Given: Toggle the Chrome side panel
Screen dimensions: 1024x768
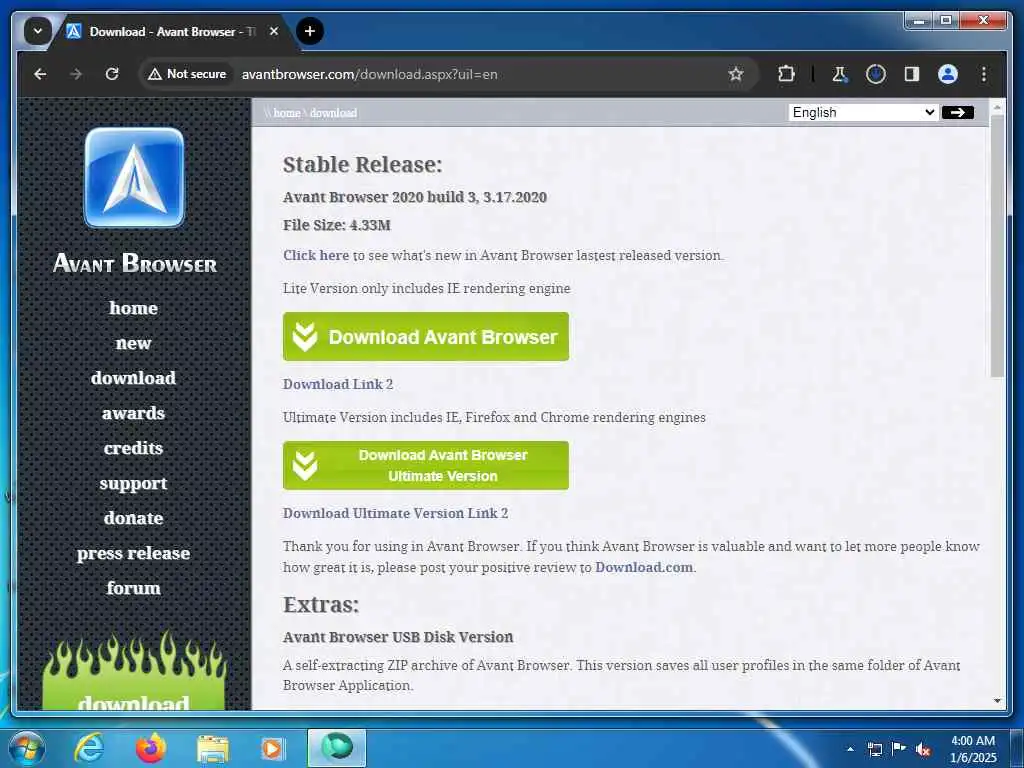Looking at the screenshot, I should point(912,74).
